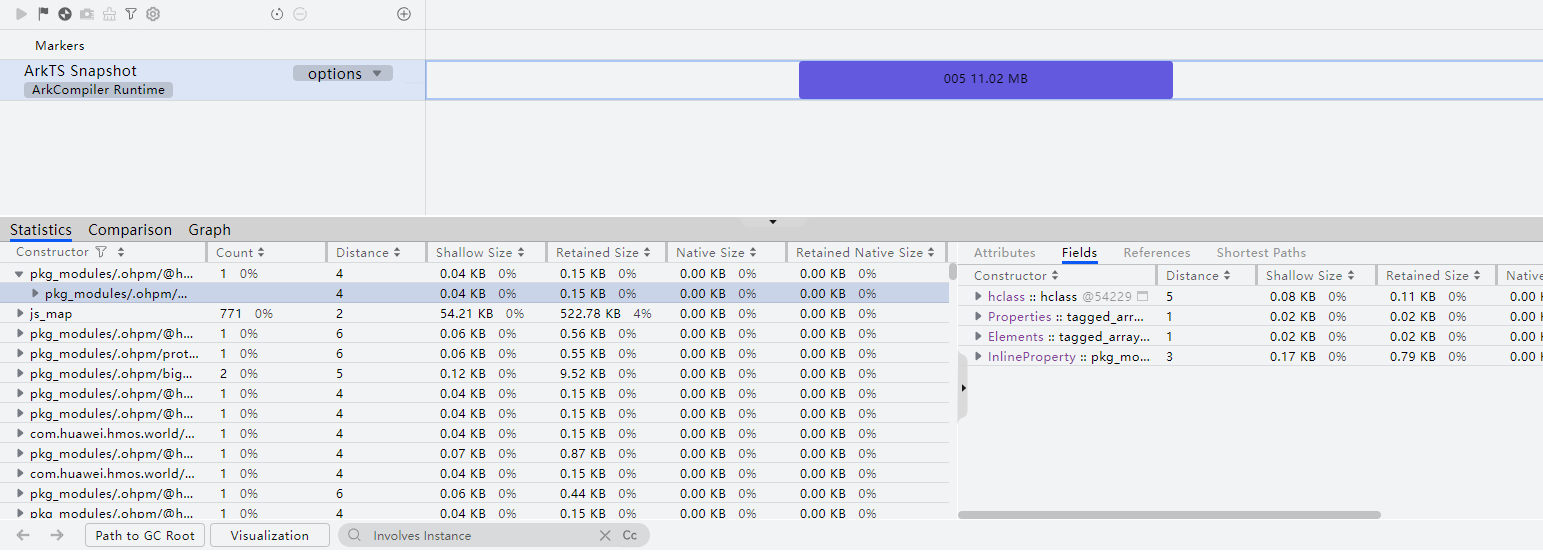This screenshot has width=1543, height=552.
Task: Sort left table by Distance
Action: (x=397, y=253)
